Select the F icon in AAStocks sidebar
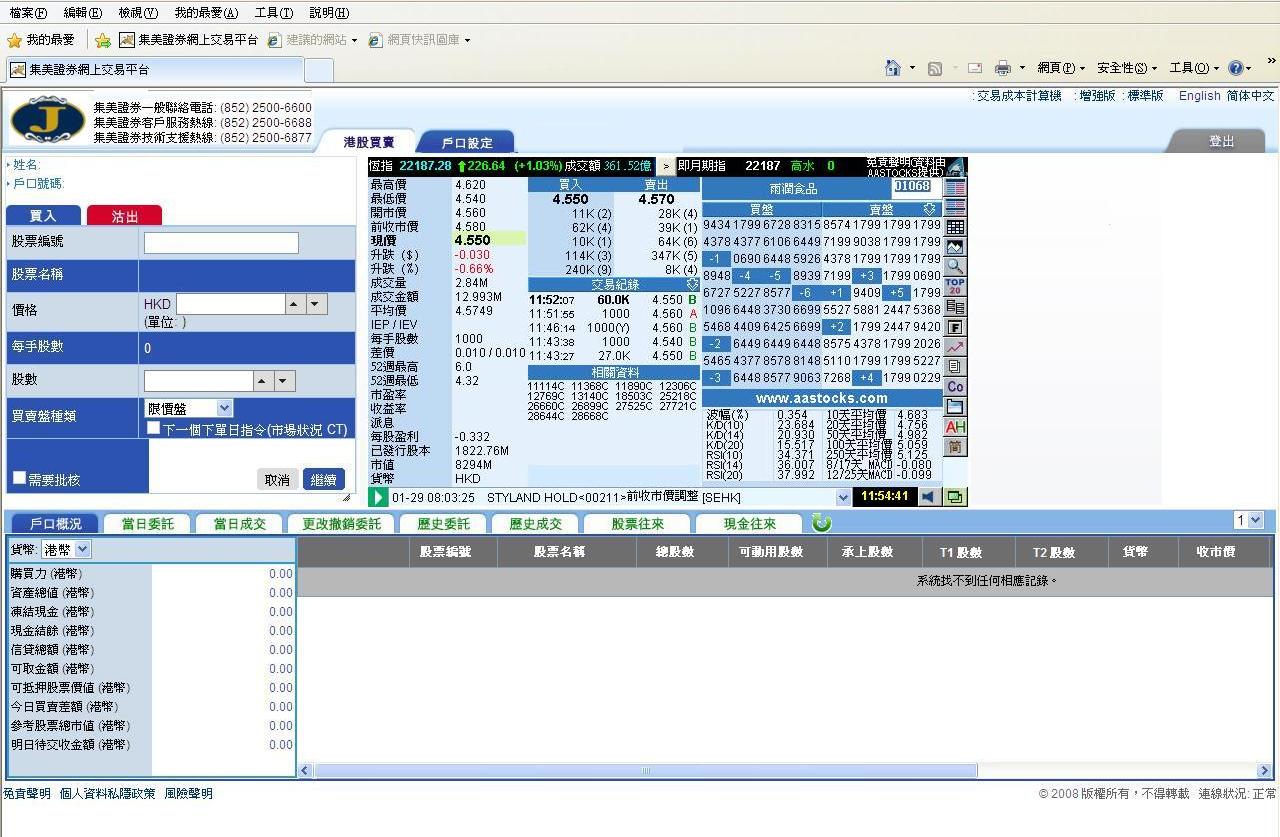Image resolution: width=1280 pixels, height=837 pixels. 955,327
